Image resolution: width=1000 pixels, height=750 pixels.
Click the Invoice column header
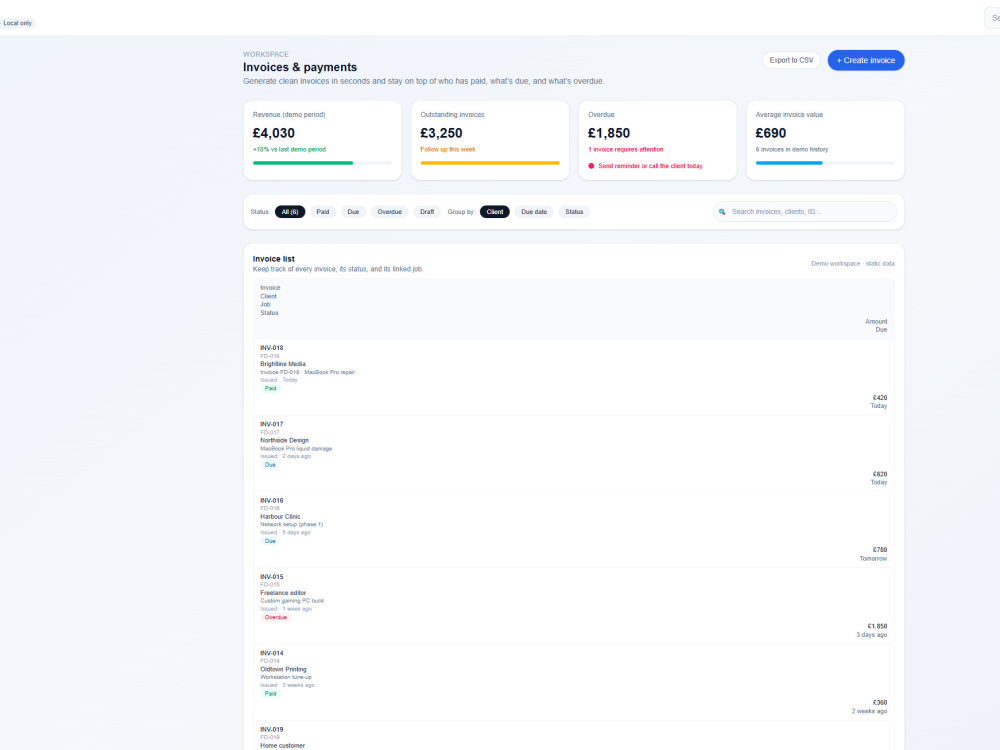click(270, 288)
